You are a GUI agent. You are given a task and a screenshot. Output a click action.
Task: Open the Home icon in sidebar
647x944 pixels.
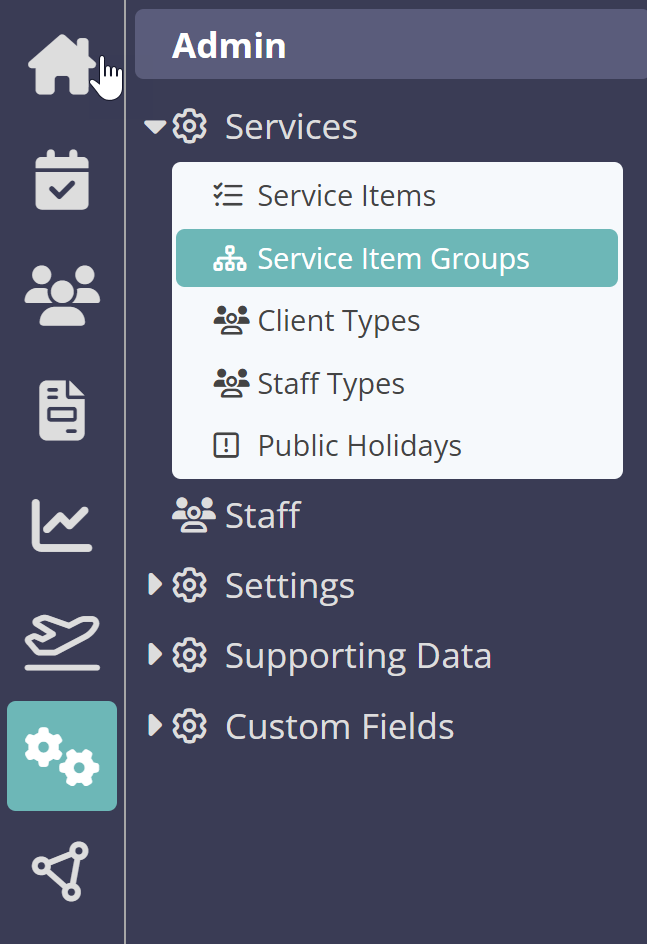click(62, 64)
